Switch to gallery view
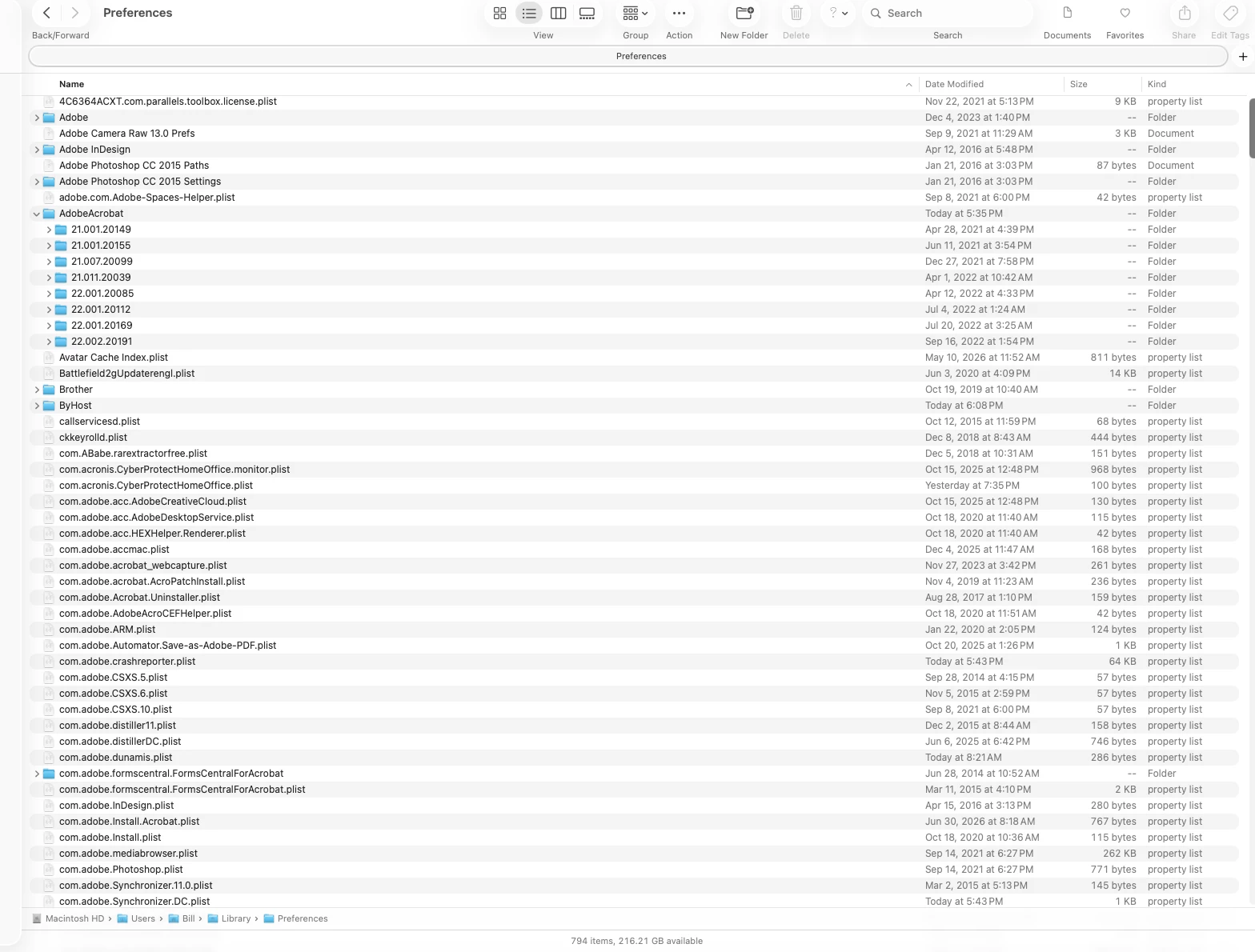The image size is (1255, 952). (587, 13)
